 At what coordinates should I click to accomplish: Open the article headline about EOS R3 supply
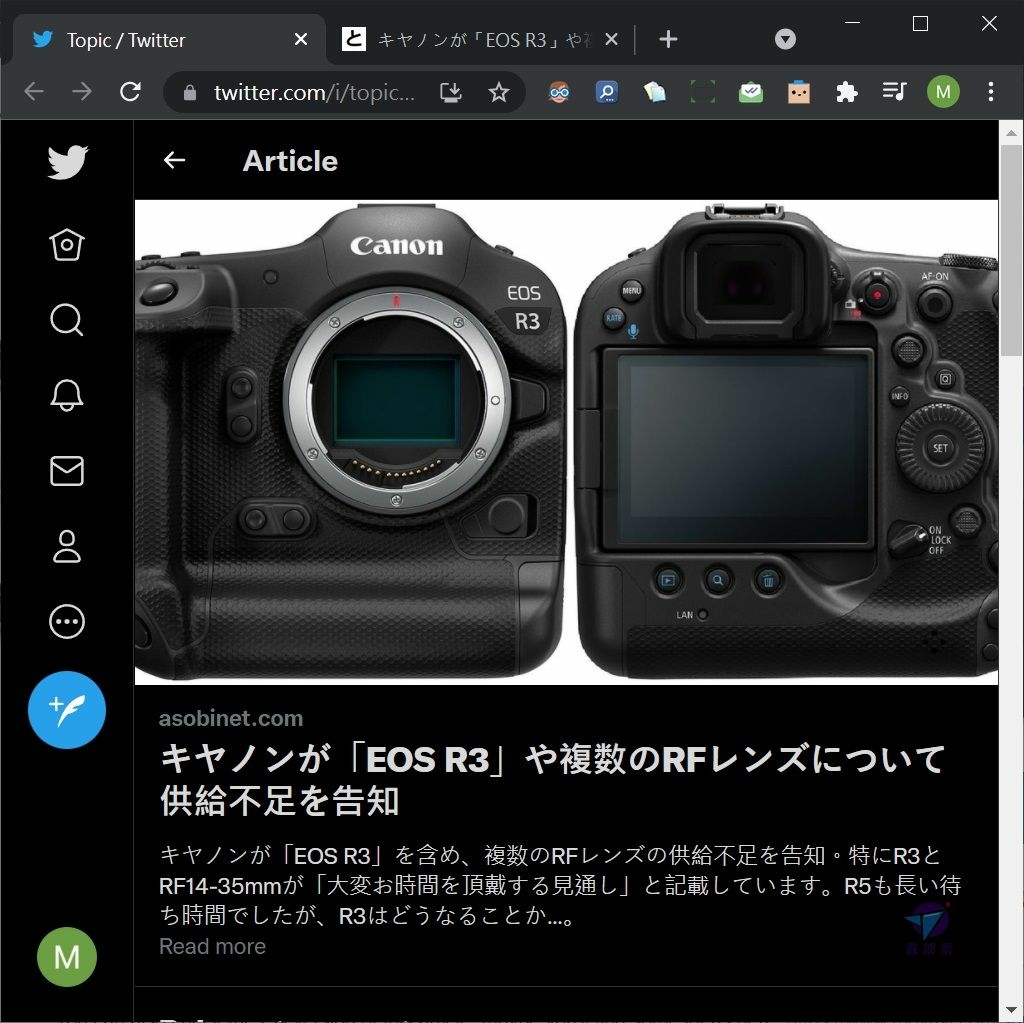click(x=552, y=779)
